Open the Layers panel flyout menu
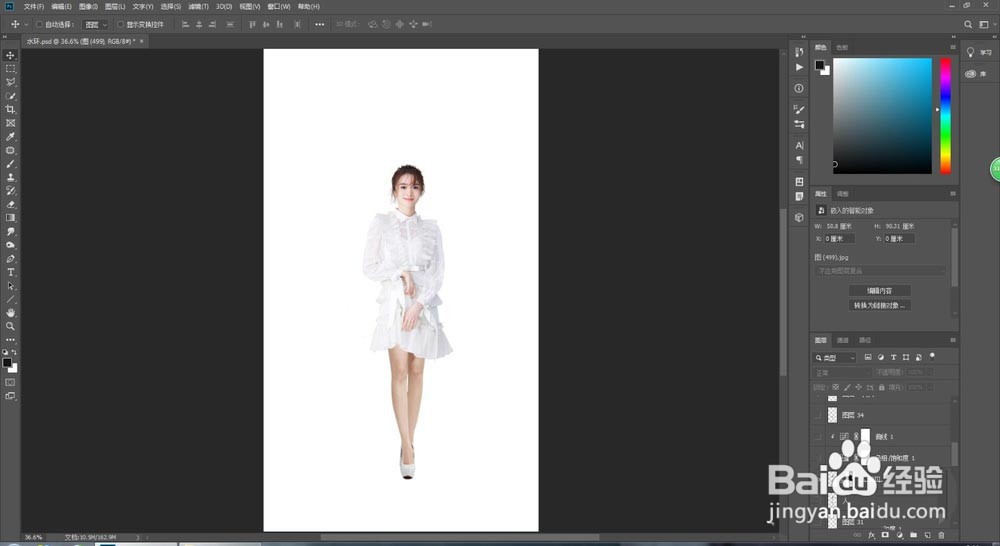The height and width of the screenshot is (546, 1000). point(953,340)
